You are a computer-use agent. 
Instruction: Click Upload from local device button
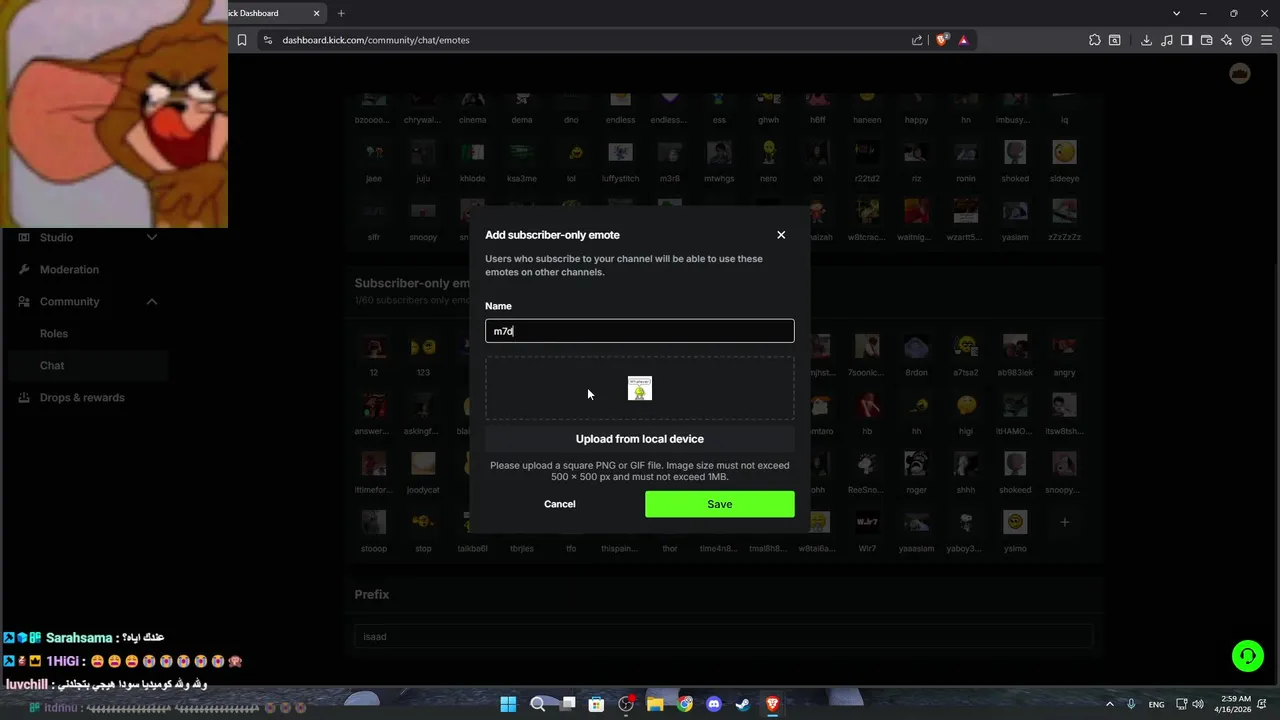(640, 439)
